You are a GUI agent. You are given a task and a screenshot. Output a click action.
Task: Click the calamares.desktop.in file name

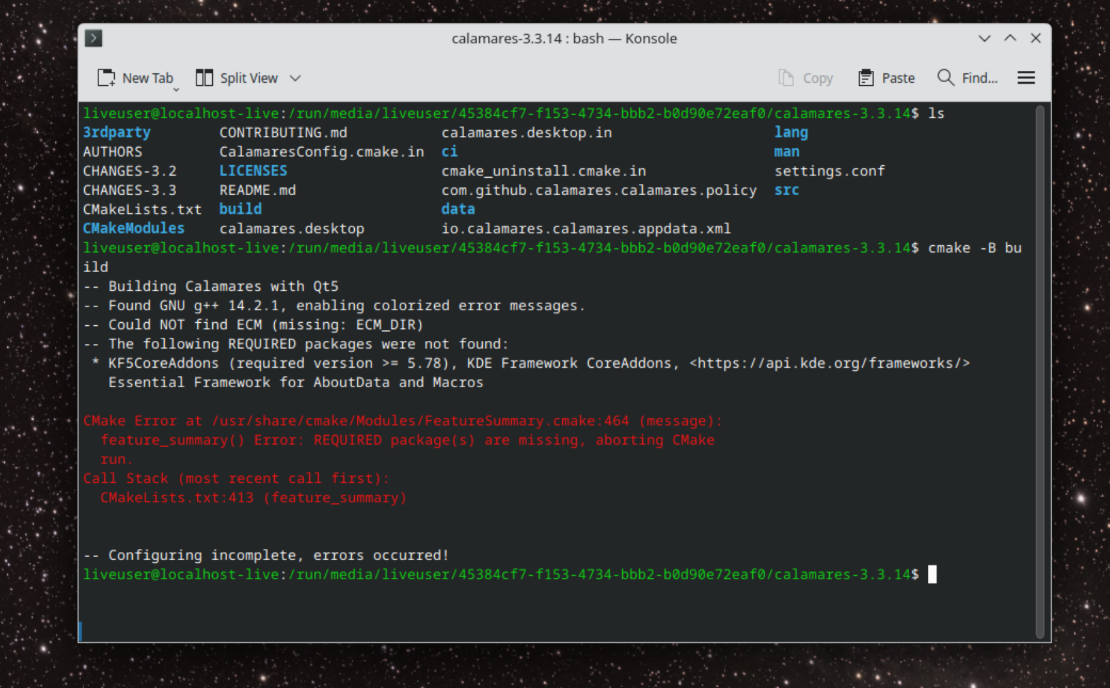pyautogui.click(x=527, y=132)
